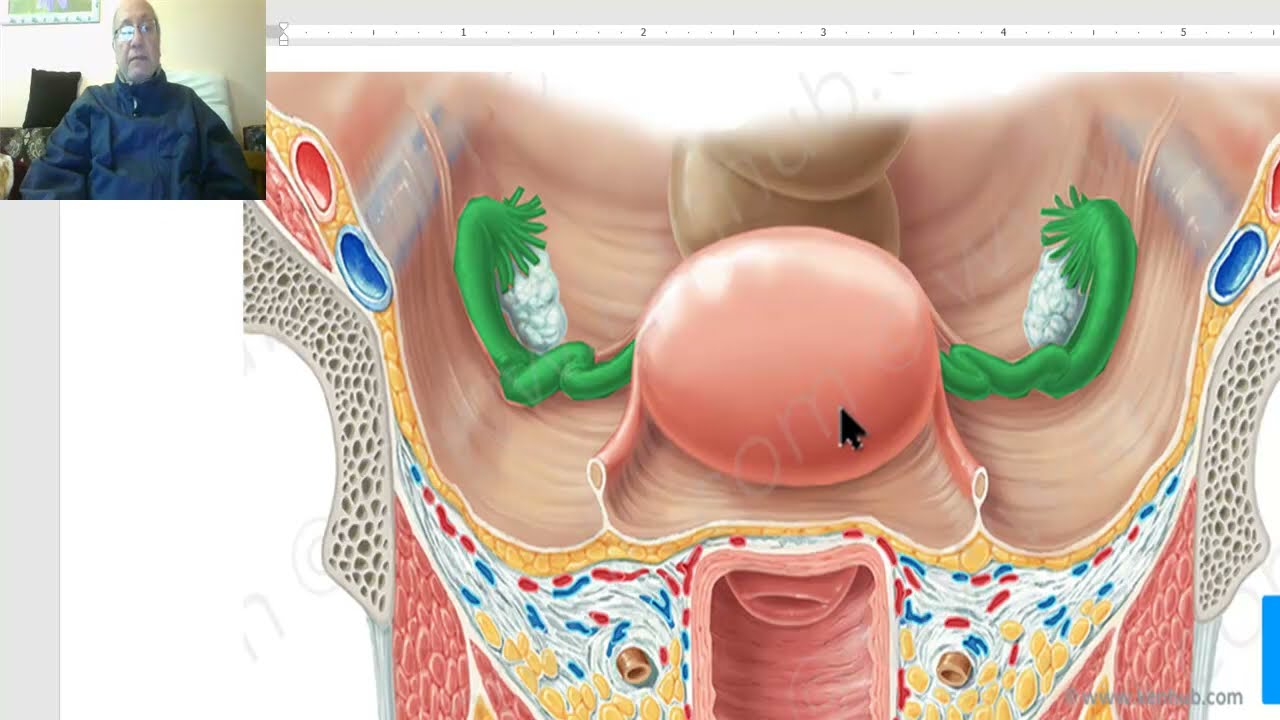Image resolution: width=1280 pixels, height=720 pixels.
Task: Click the ruler at the 2 inch mark
Action: [643, 33]
